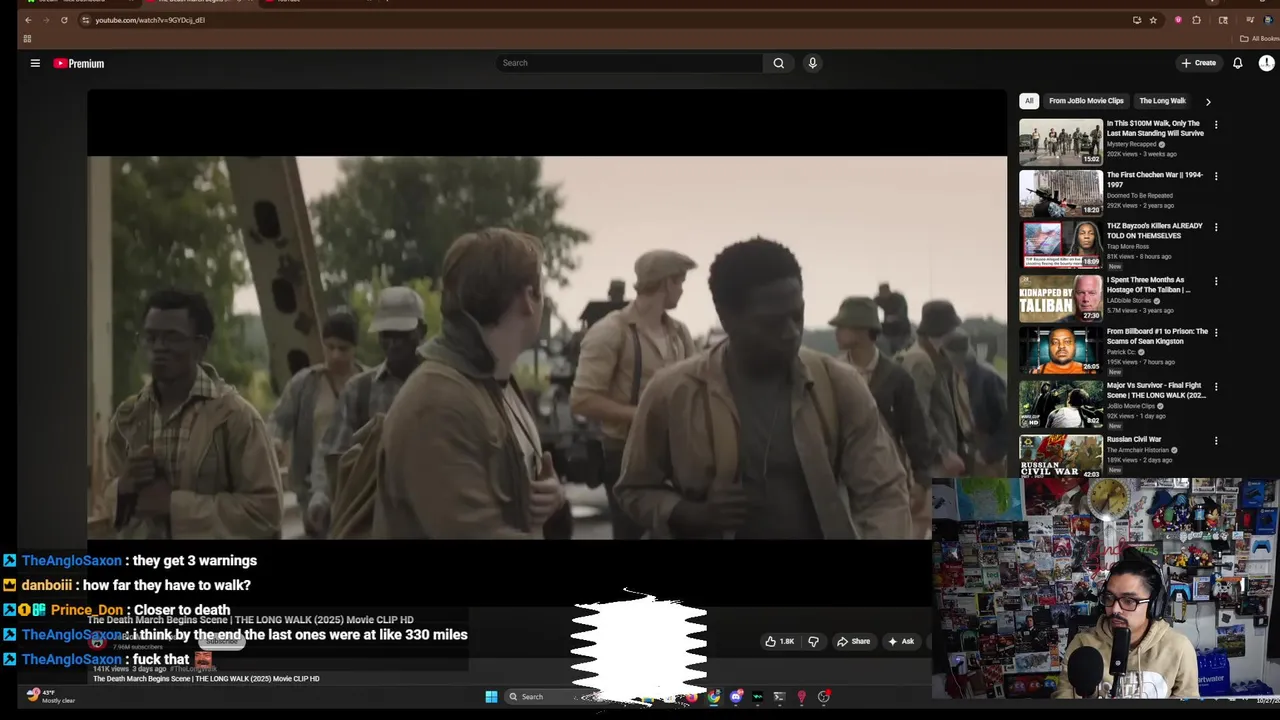
Task: Open In This $100M Walk video thumbnail
Action: [x=1061, y=142]
